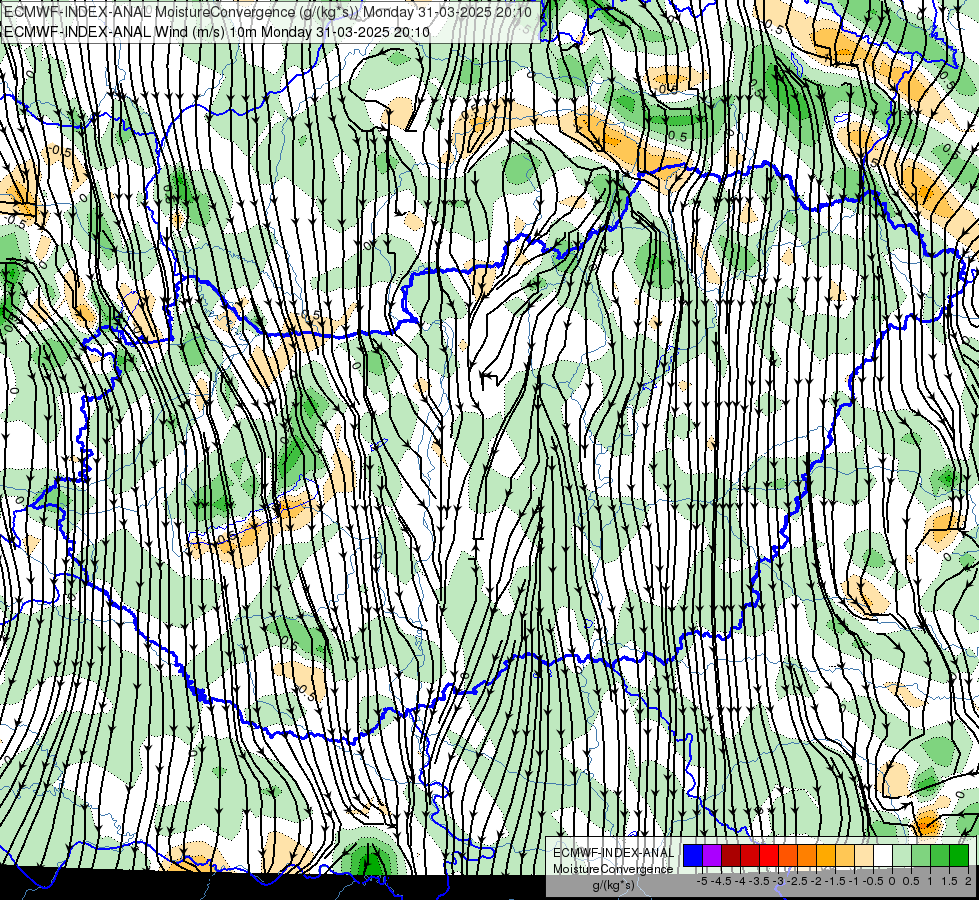The image size is (979, 900).
Task: Select the legend swatch between -4 and -3.5
Action: pos(750,856)
